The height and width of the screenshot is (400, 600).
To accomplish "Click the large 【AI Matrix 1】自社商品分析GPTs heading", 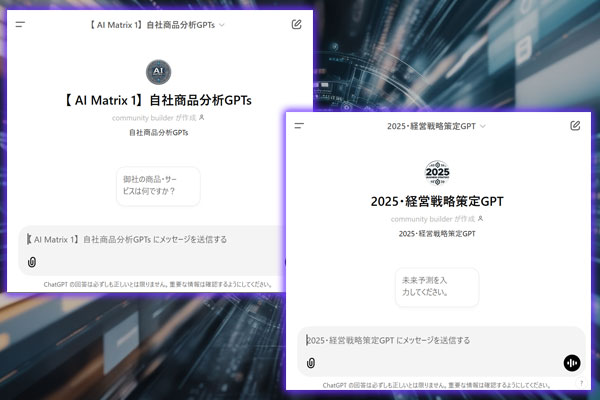I will coord(158,100).
